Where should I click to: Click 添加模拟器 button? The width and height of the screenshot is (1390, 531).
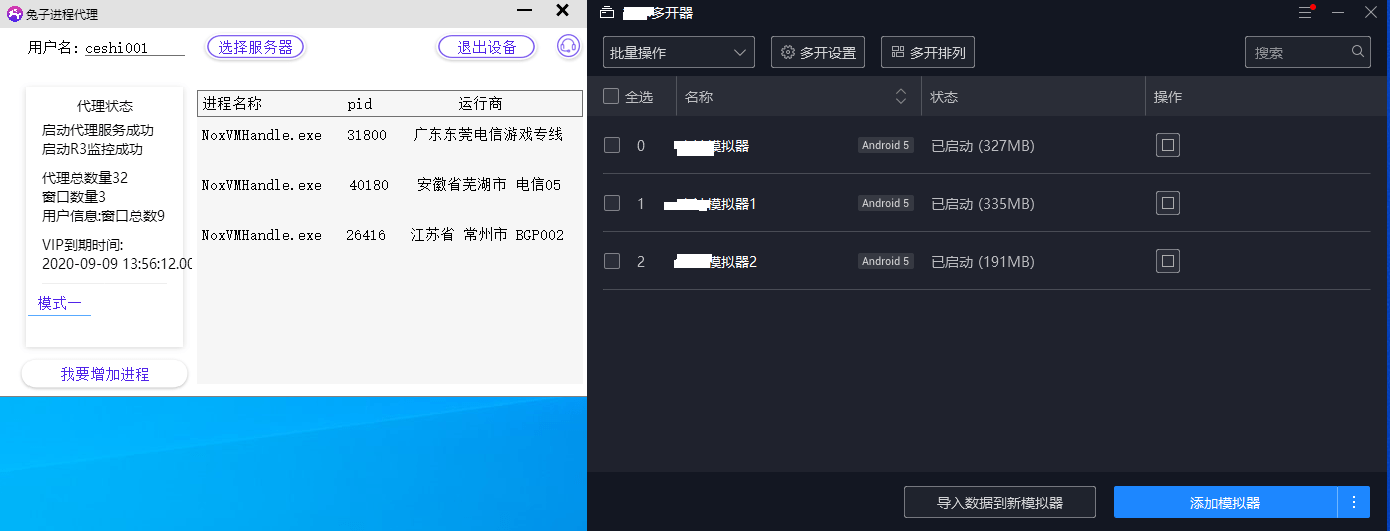click(x=1225, y=502)
